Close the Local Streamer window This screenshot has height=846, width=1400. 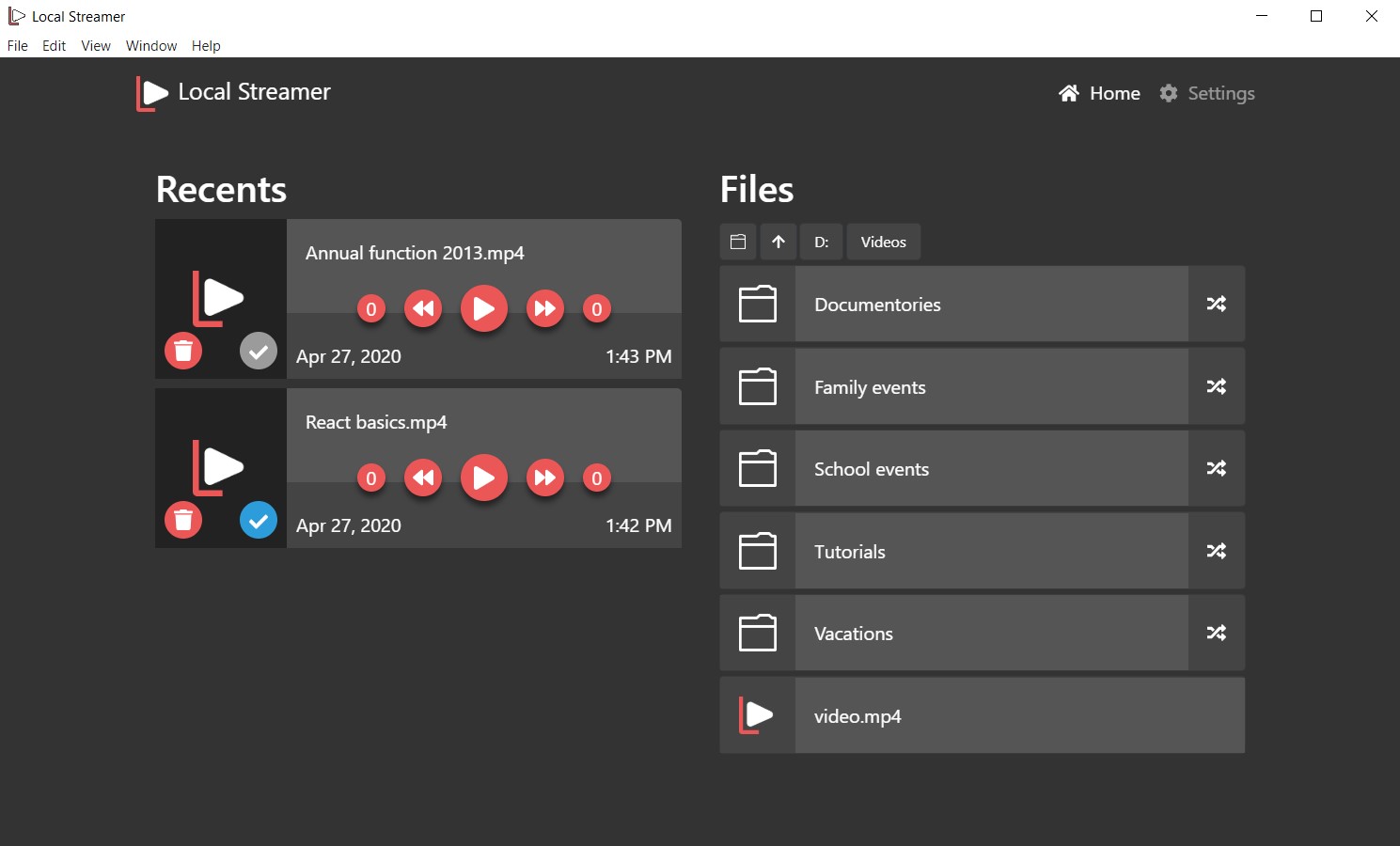coord(1372,16)
